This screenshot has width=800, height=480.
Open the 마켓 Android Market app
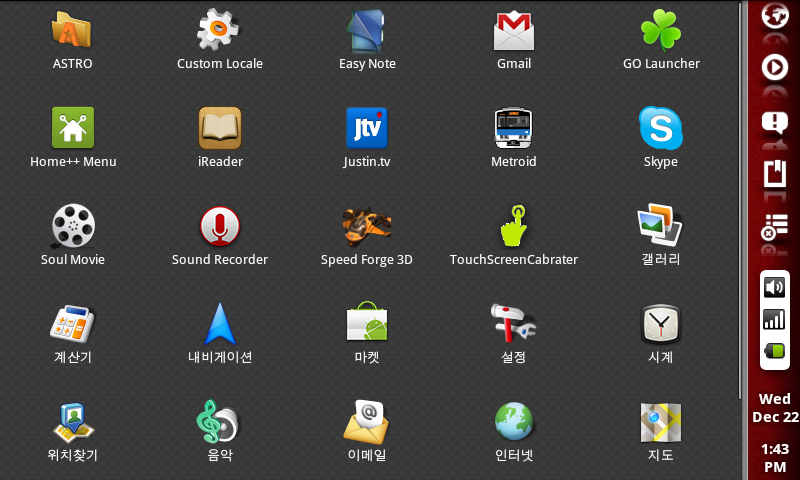click(367, 321)
